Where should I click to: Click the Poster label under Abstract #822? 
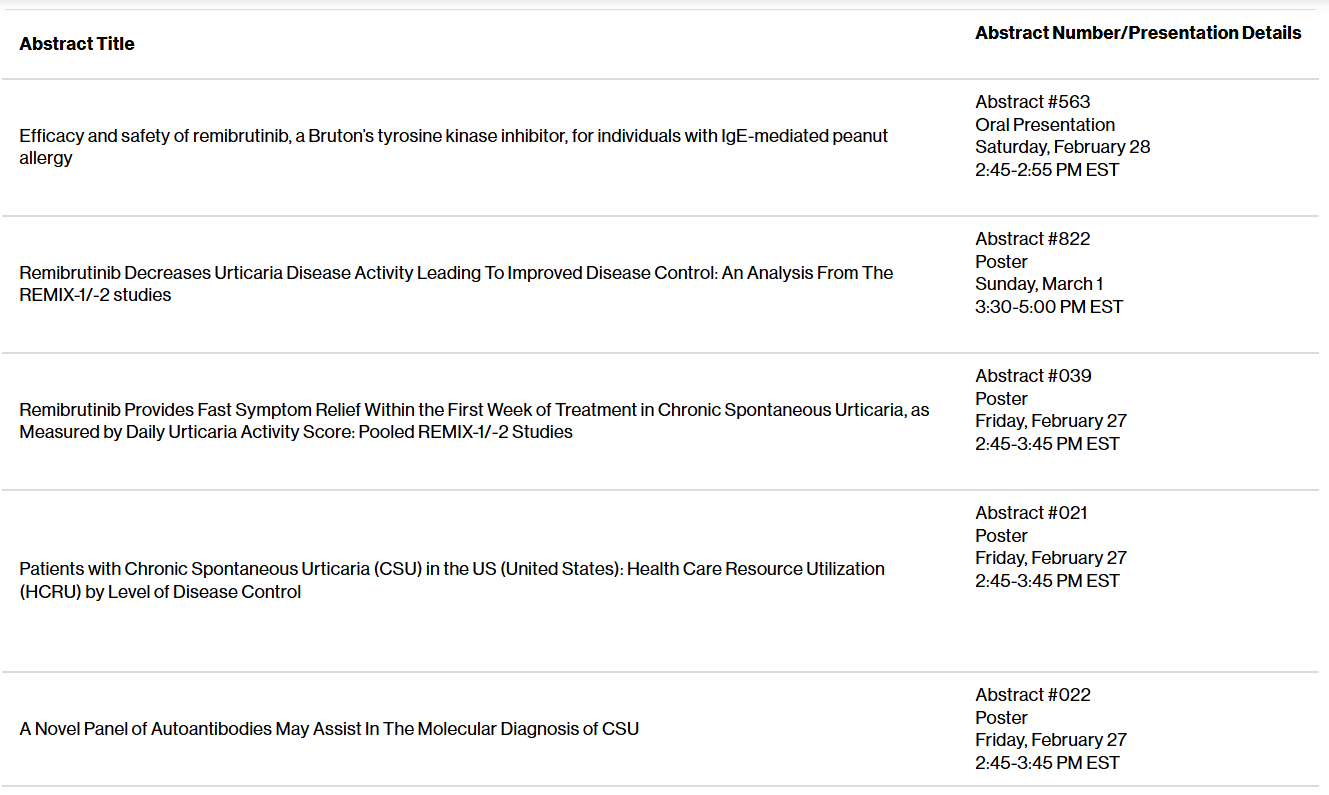click(x=1001, y=262)
